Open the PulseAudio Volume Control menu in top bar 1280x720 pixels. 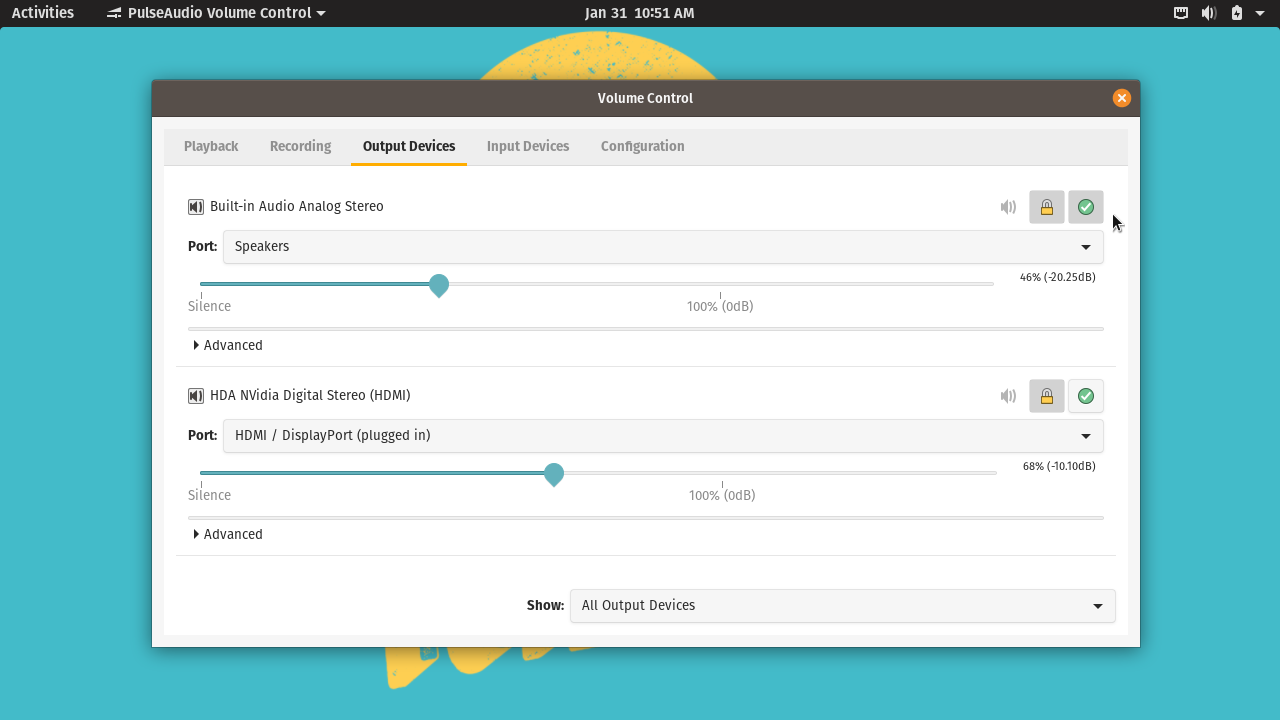tap(213, 13)
